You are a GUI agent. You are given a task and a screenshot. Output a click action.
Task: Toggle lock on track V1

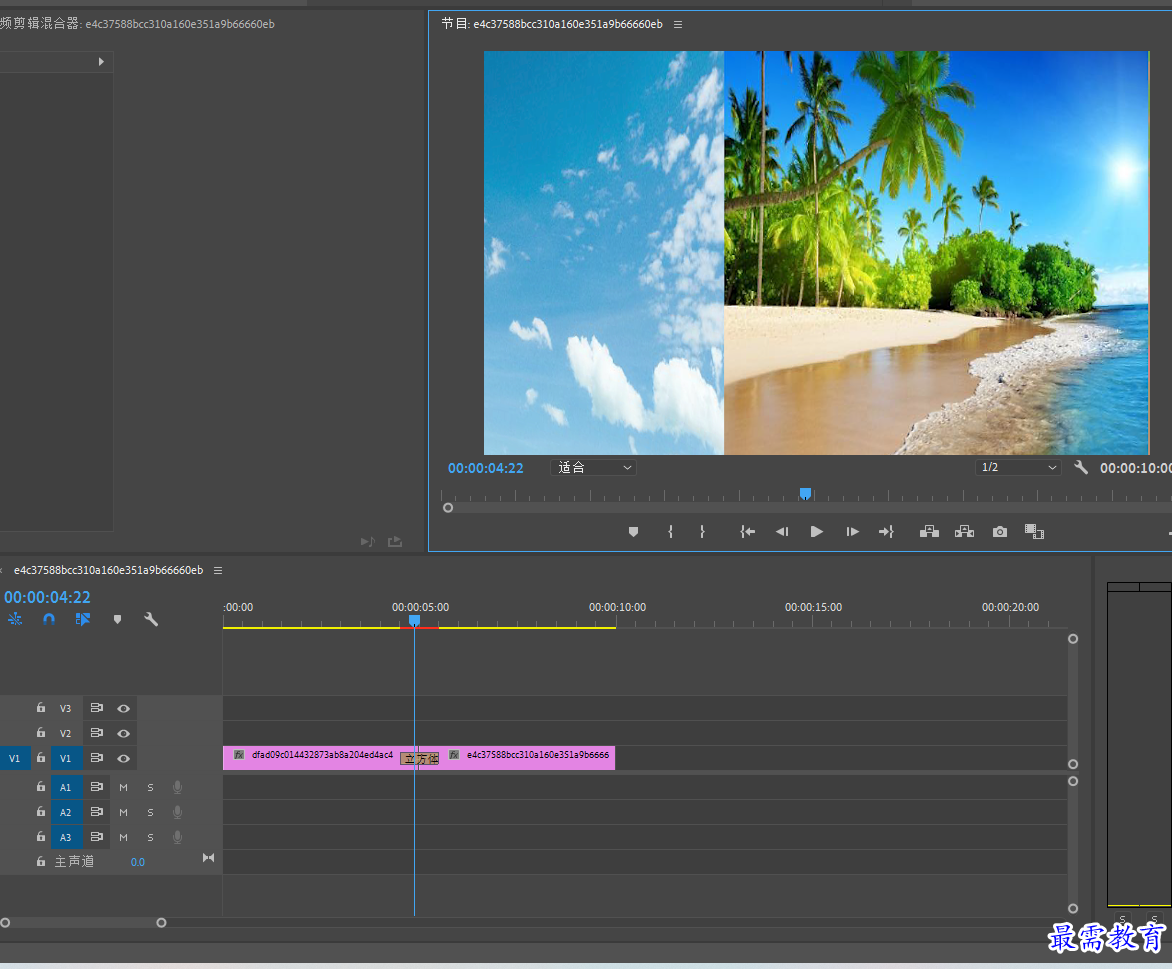pyautogui.click(x=41, y=757)
